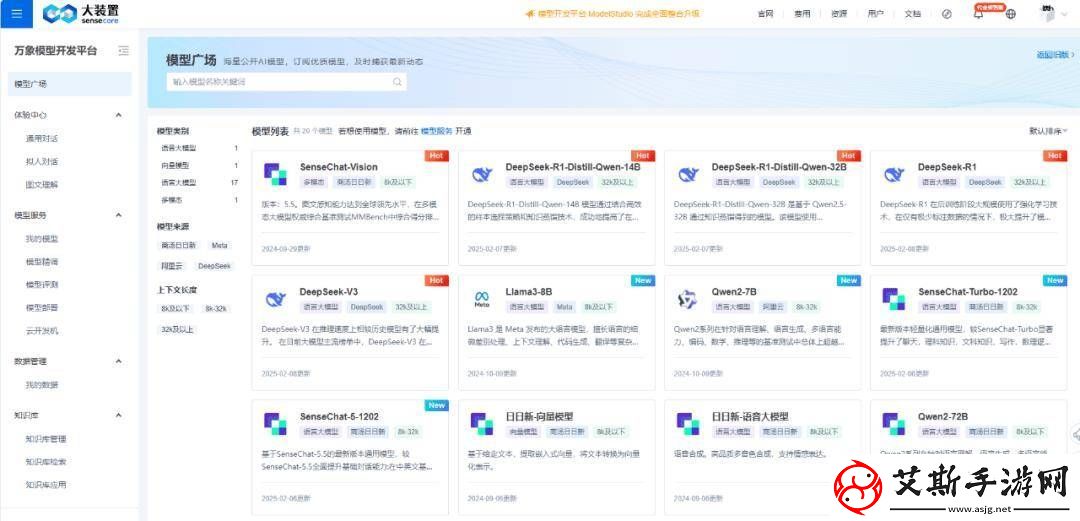Open 我的模型 in the sidebar
1080x521 pixels.
[x=42, y=238]
